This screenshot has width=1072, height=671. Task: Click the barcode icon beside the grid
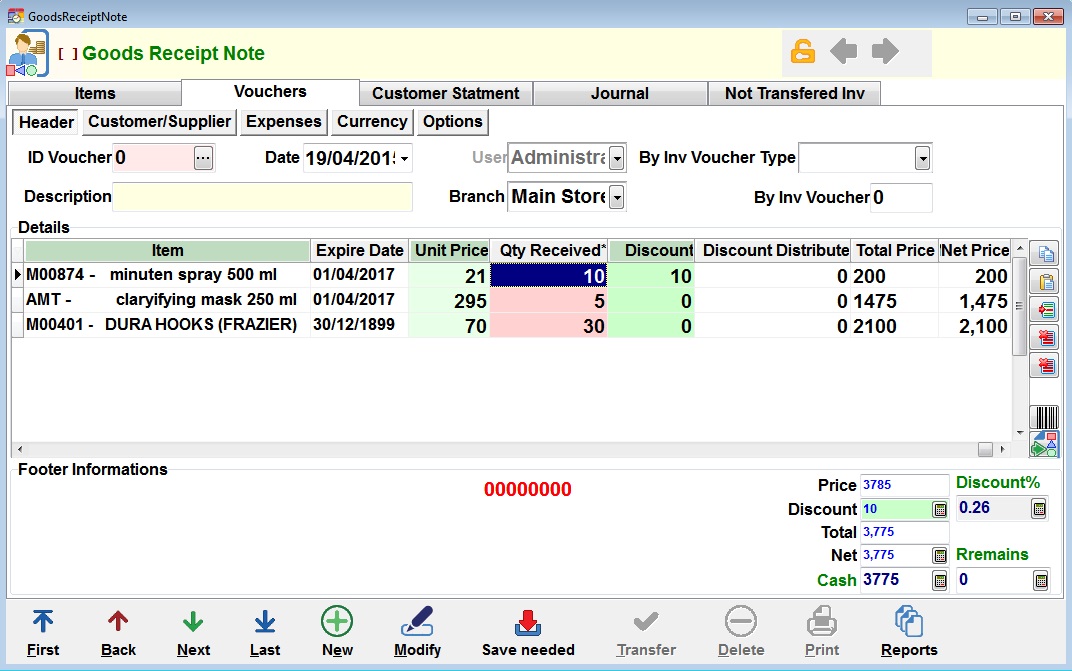(1045, 417)
